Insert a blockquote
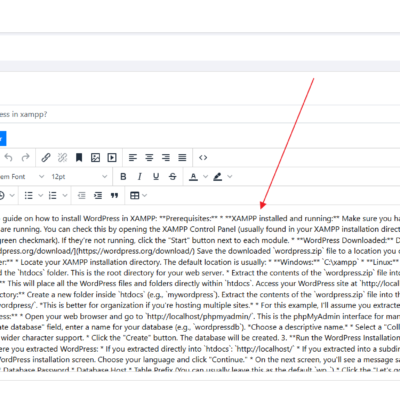 click(x=114, y=195)
